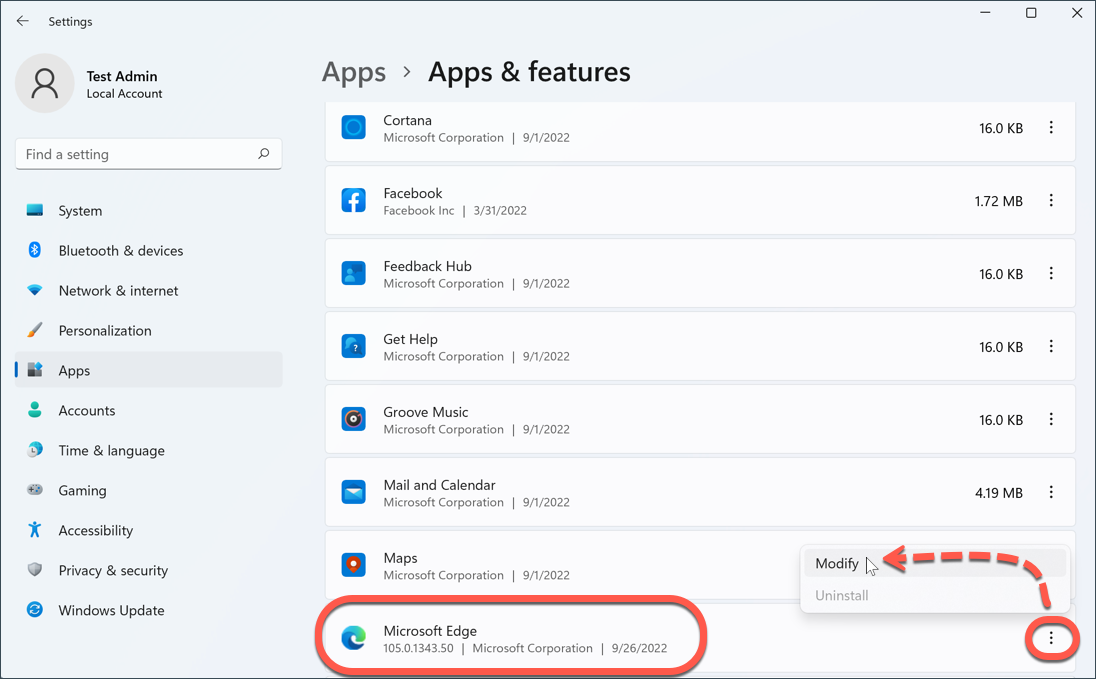Click the Feedback Hub app icon

click(x=354, y=273)
